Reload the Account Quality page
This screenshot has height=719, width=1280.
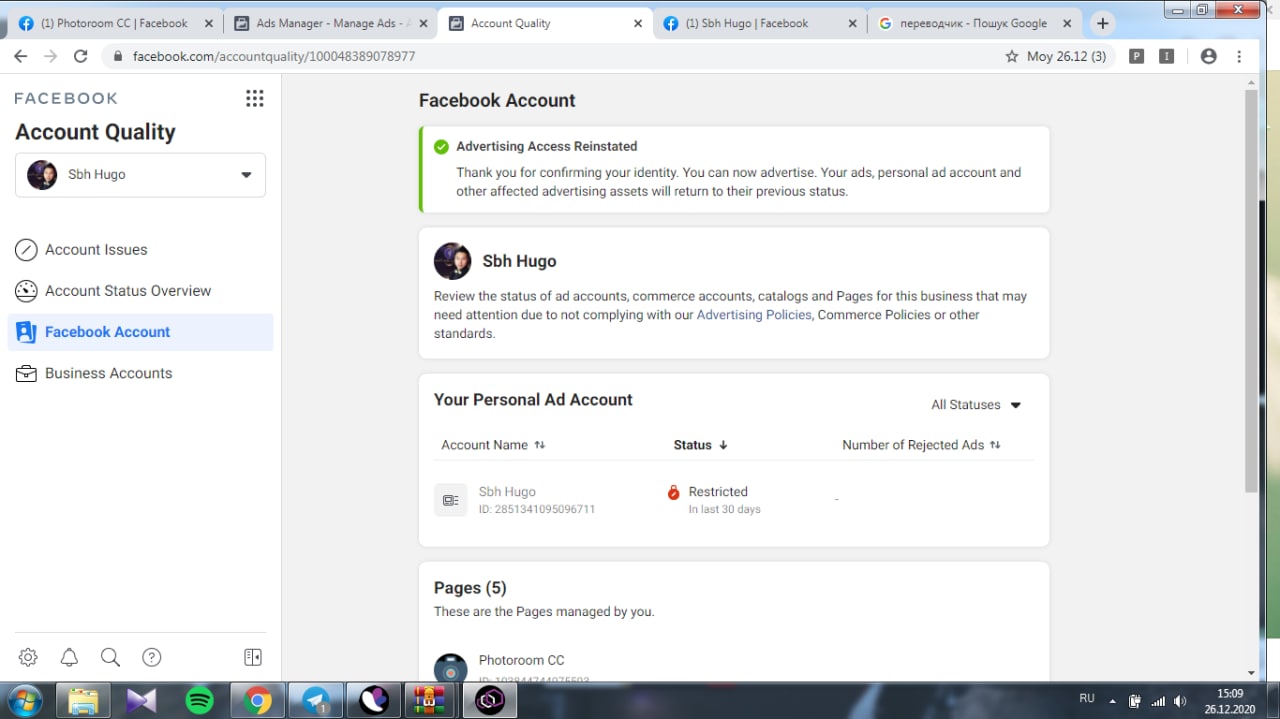coord(81,56)
